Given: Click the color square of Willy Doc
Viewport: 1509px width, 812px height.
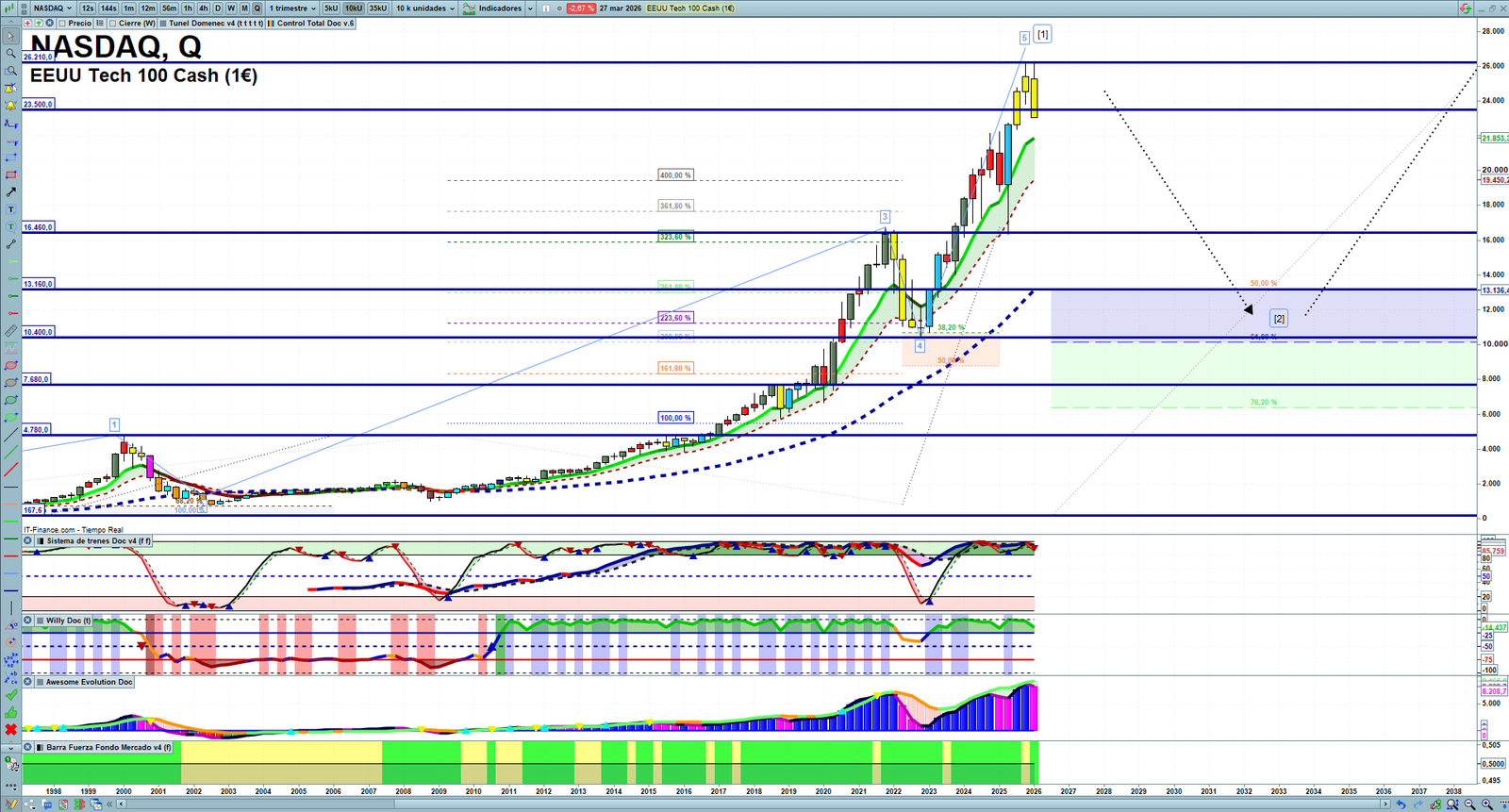Looking at the screenshot, I should [x=40, y=621].
